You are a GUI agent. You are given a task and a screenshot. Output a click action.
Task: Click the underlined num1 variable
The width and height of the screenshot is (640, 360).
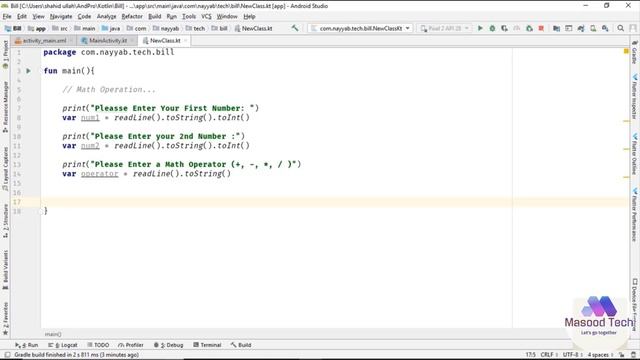click(x=90, y=118)
